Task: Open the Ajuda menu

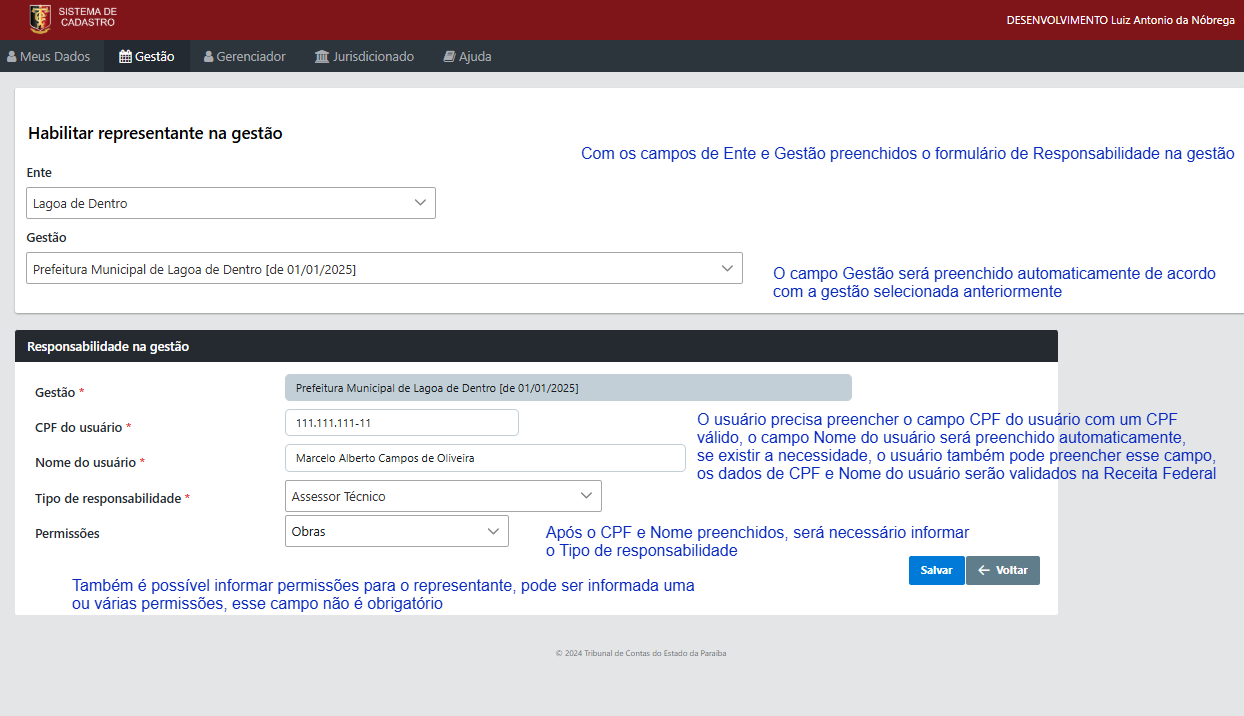Action: [467, 57]
